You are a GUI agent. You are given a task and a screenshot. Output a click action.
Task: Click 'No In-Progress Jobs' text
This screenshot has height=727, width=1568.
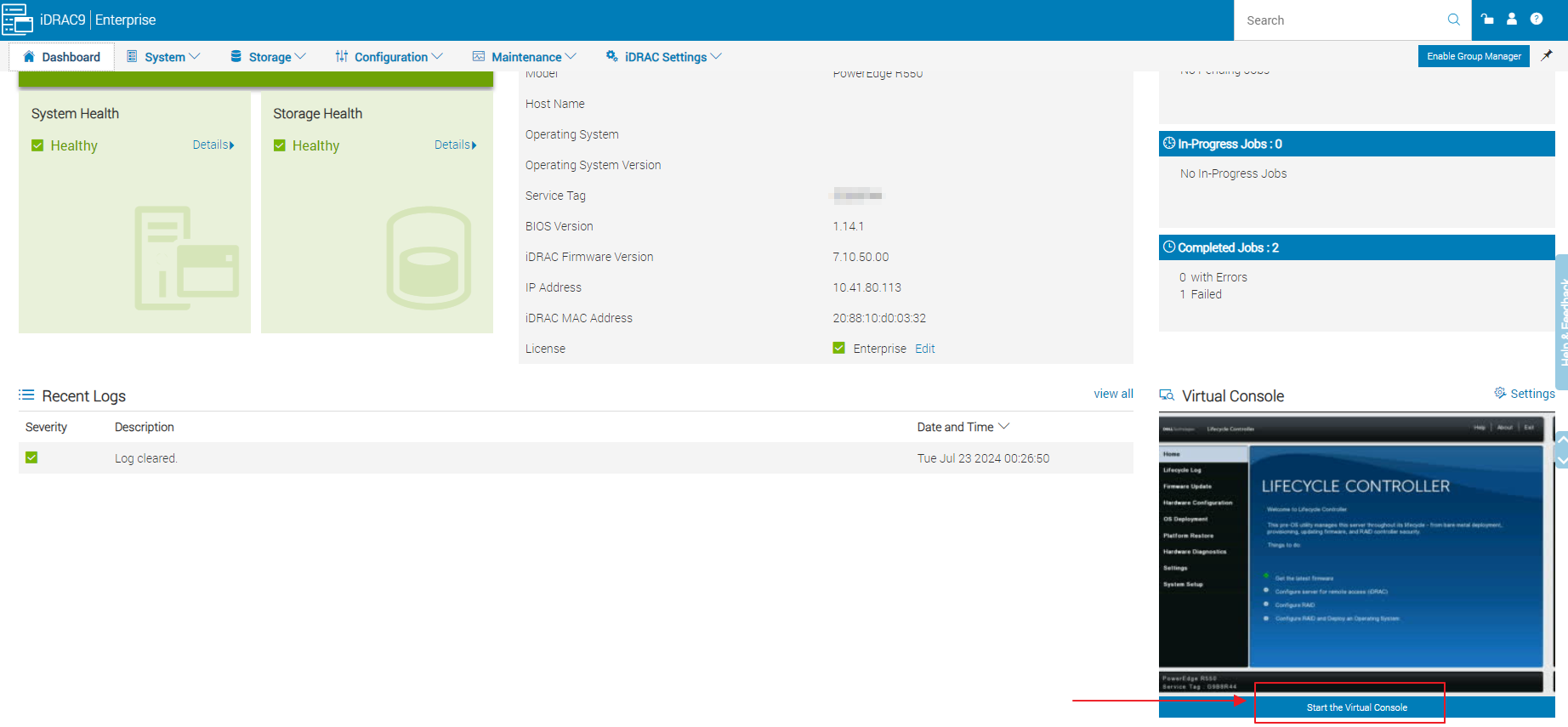coord(1233,173)
